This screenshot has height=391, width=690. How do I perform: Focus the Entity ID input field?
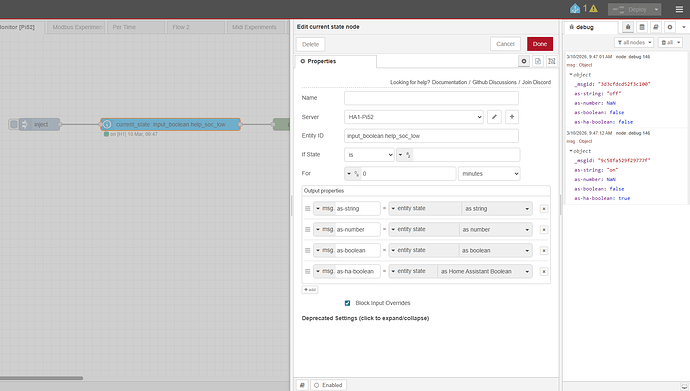(431, 136)
